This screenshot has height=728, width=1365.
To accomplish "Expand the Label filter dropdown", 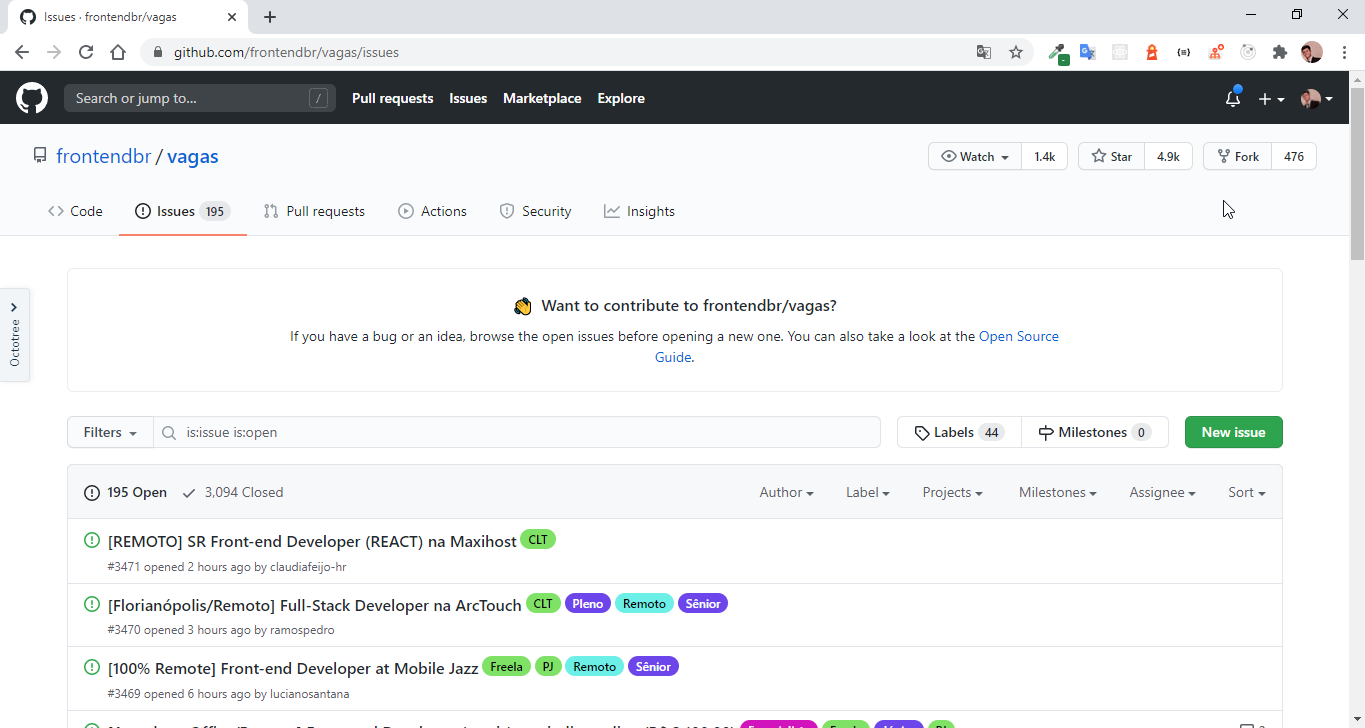I will [x=867, y=492].
